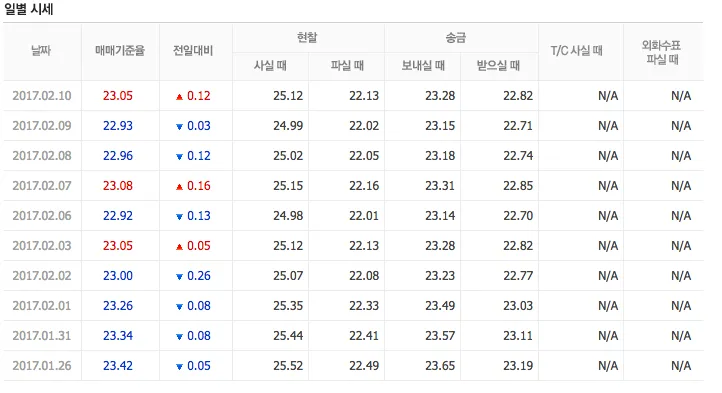Select date 2017.02.01
Screen dimensions: 722x393
click(42, 305)
